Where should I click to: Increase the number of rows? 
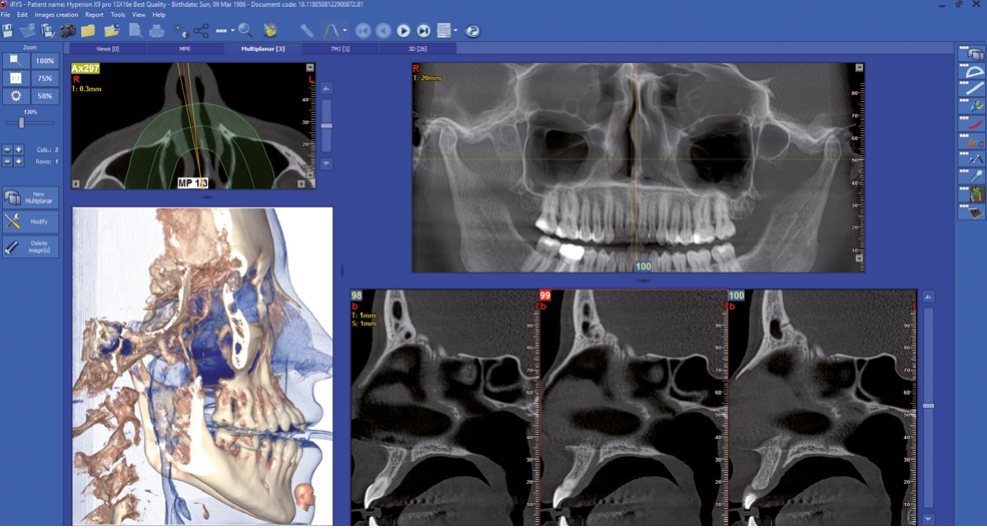(x=19, y=162)
